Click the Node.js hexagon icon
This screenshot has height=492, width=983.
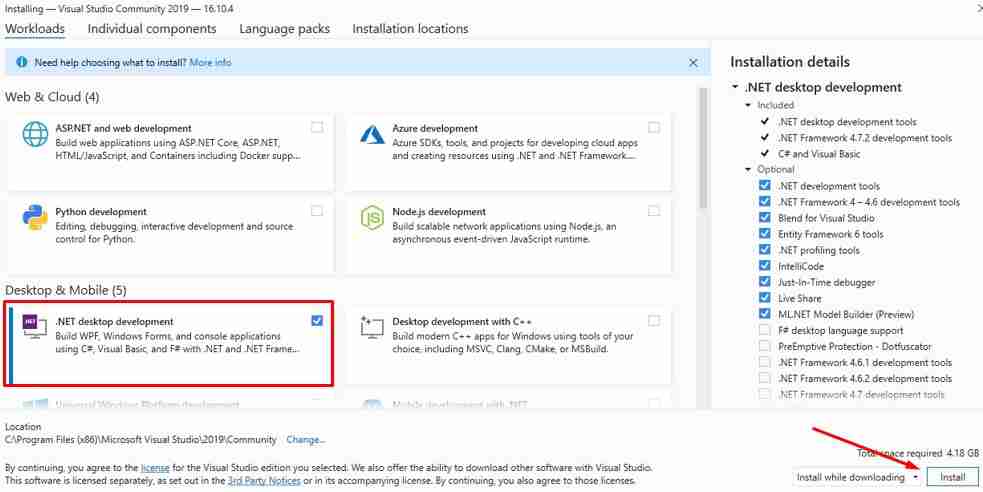pyautogui.click(x=372, y=217)
